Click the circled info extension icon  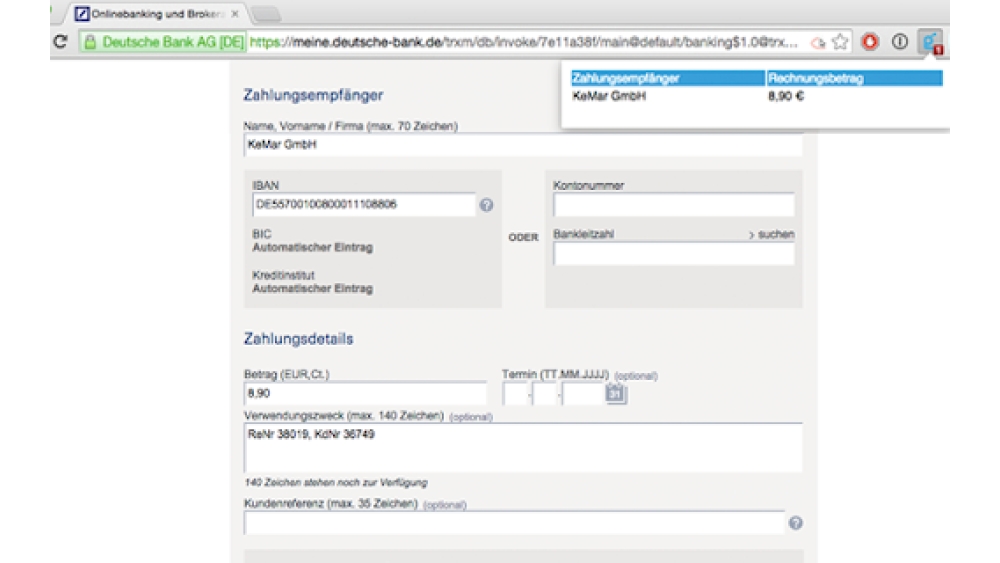click(x=900, y=42)
